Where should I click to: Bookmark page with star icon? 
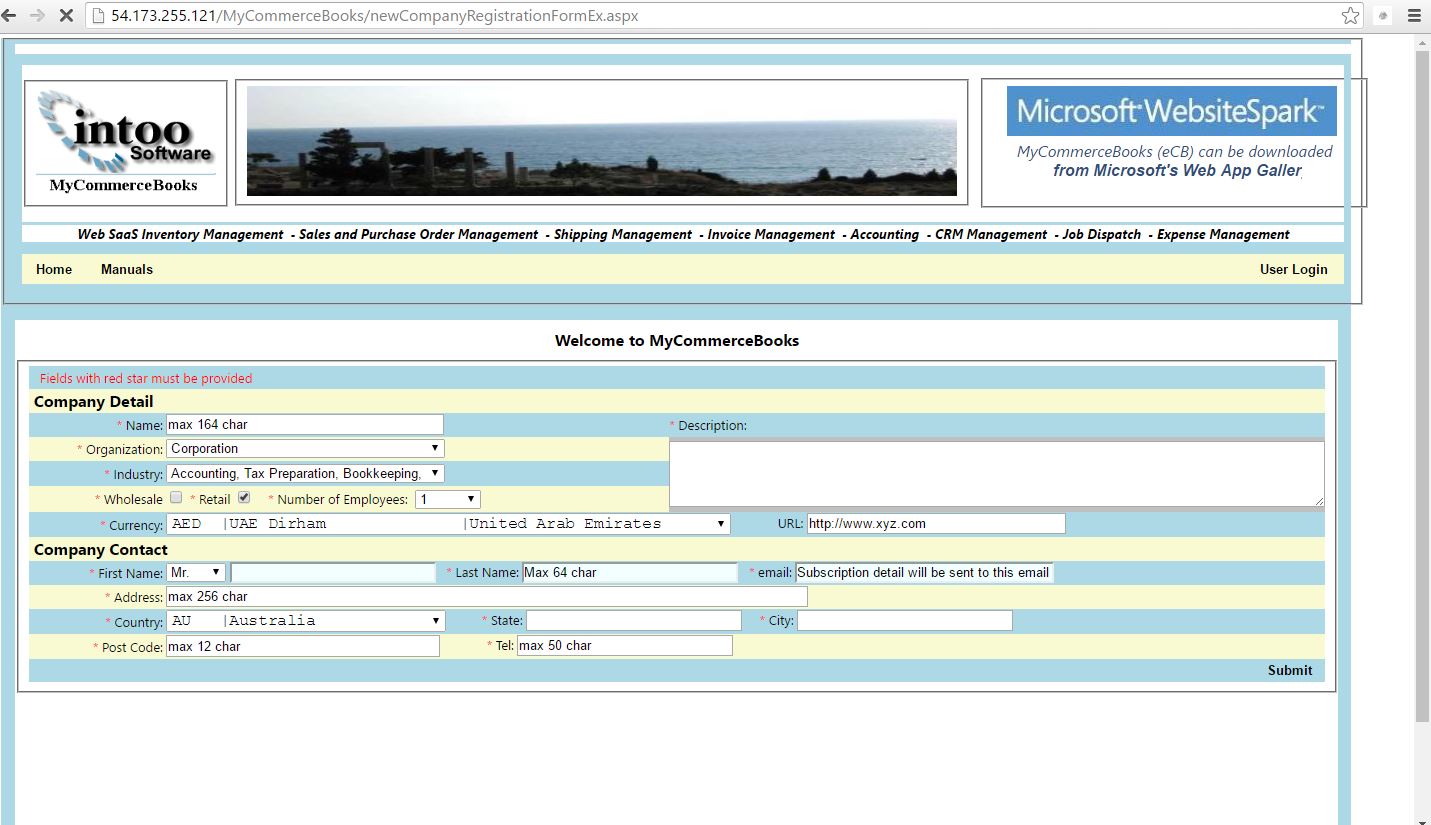coord(1350,16)
